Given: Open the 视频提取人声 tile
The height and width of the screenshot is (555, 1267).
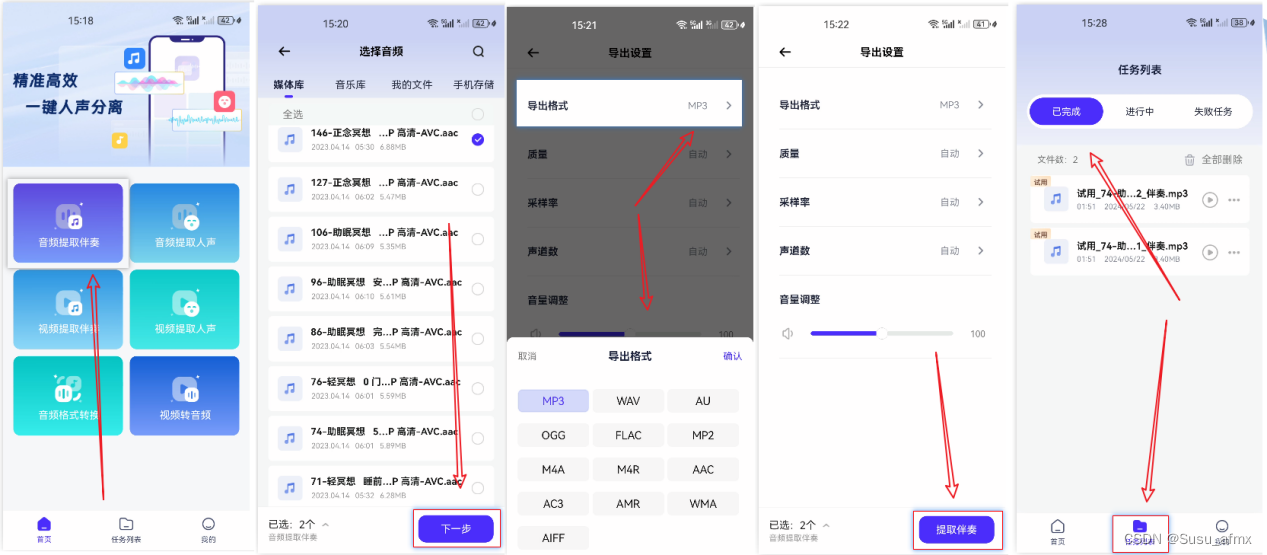Looking at the screenshot, I should point(185,309).
